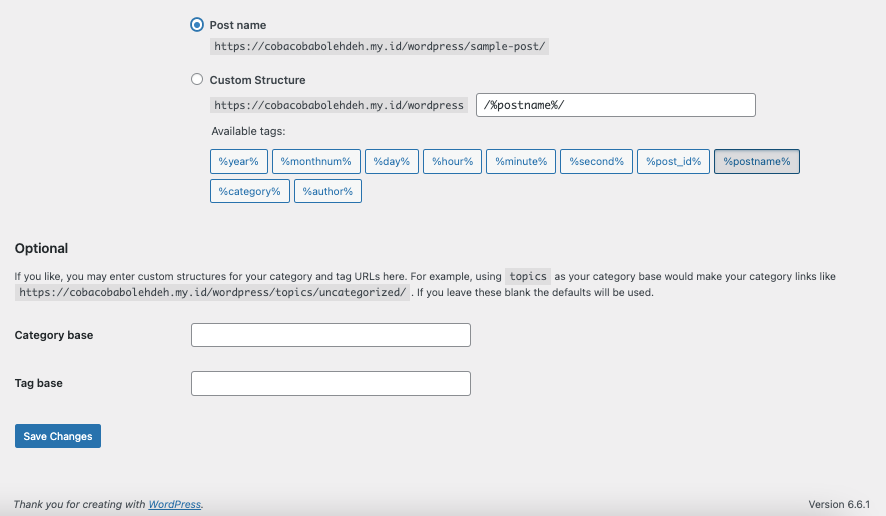This screenshot has height=516, width=886.
Task: Focus the Tag base input field
Action: point(331,383)
